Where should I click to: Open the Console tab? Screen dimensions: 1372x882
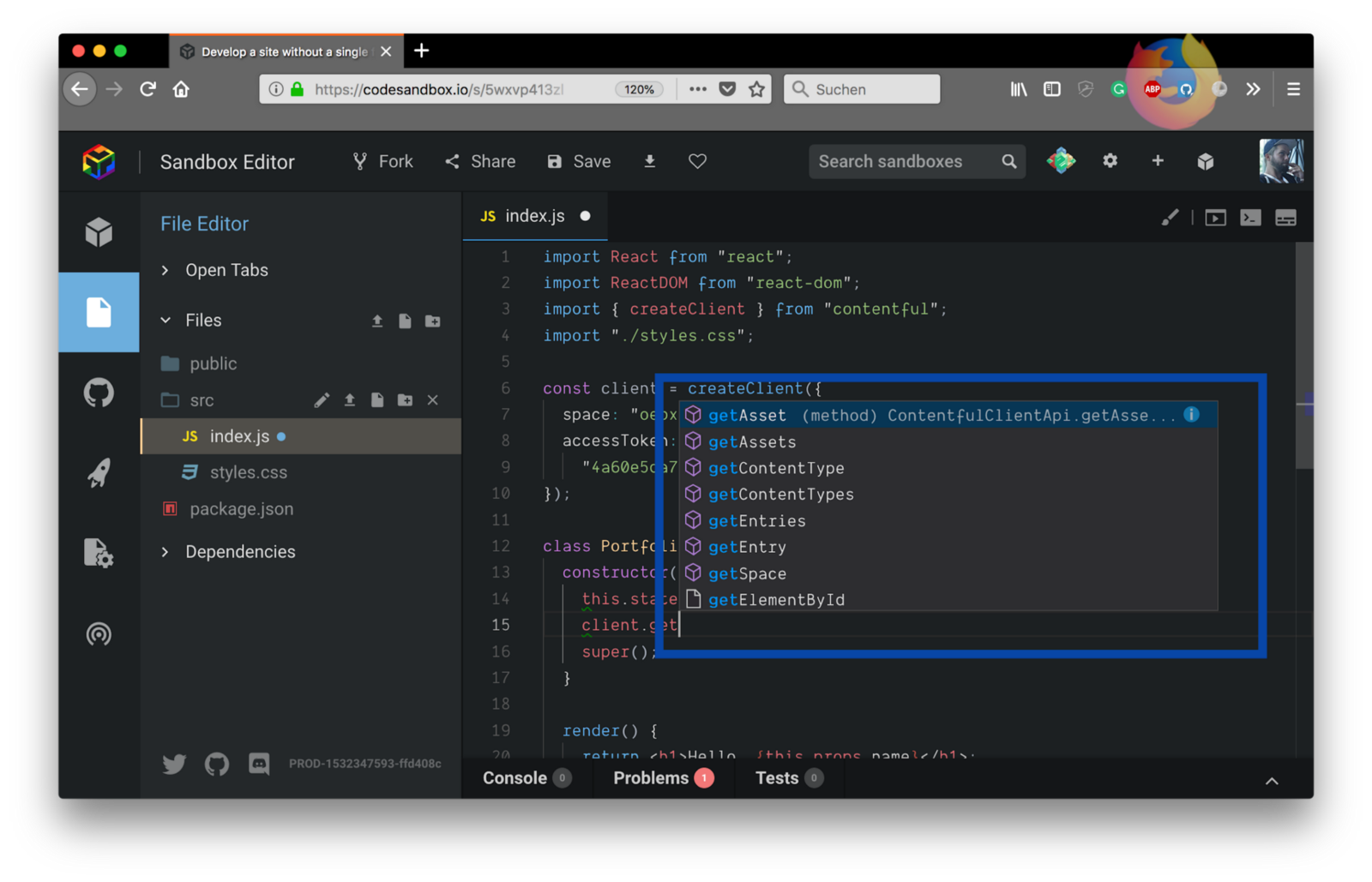[514, 778]
